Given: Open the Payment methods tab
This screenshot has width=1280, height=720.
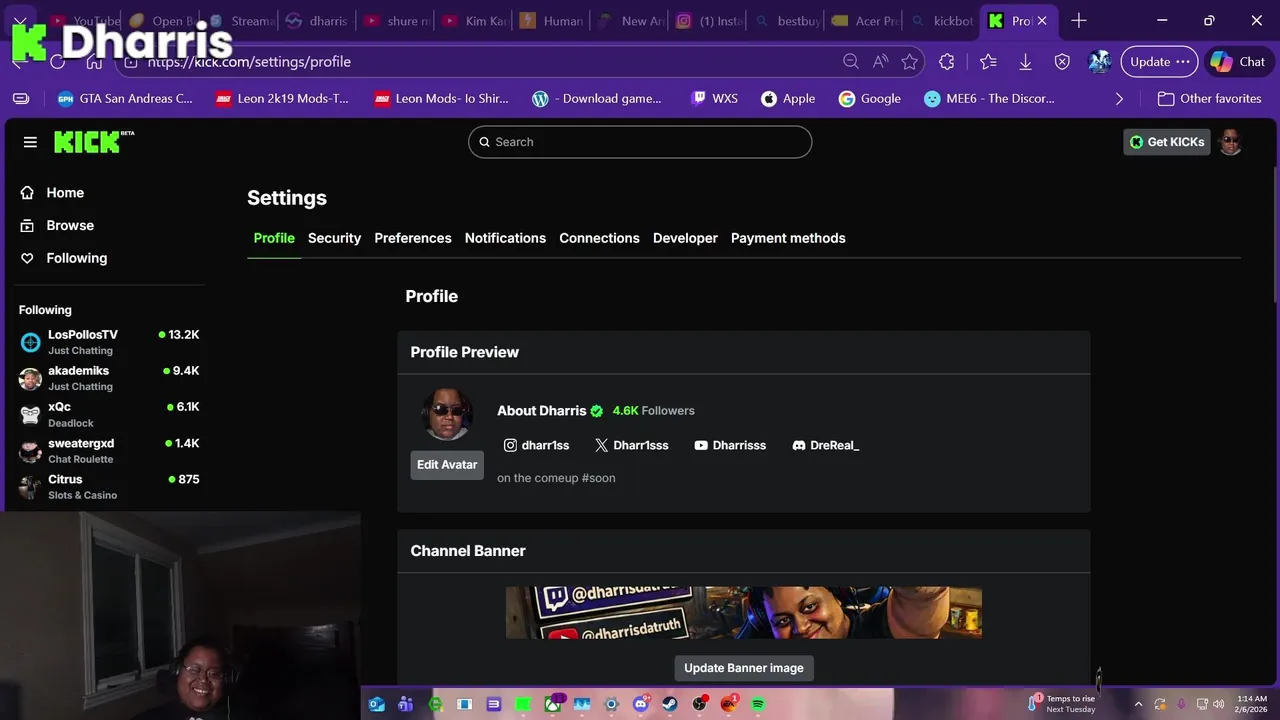Looking at the screenshot, I should [788, 238].
